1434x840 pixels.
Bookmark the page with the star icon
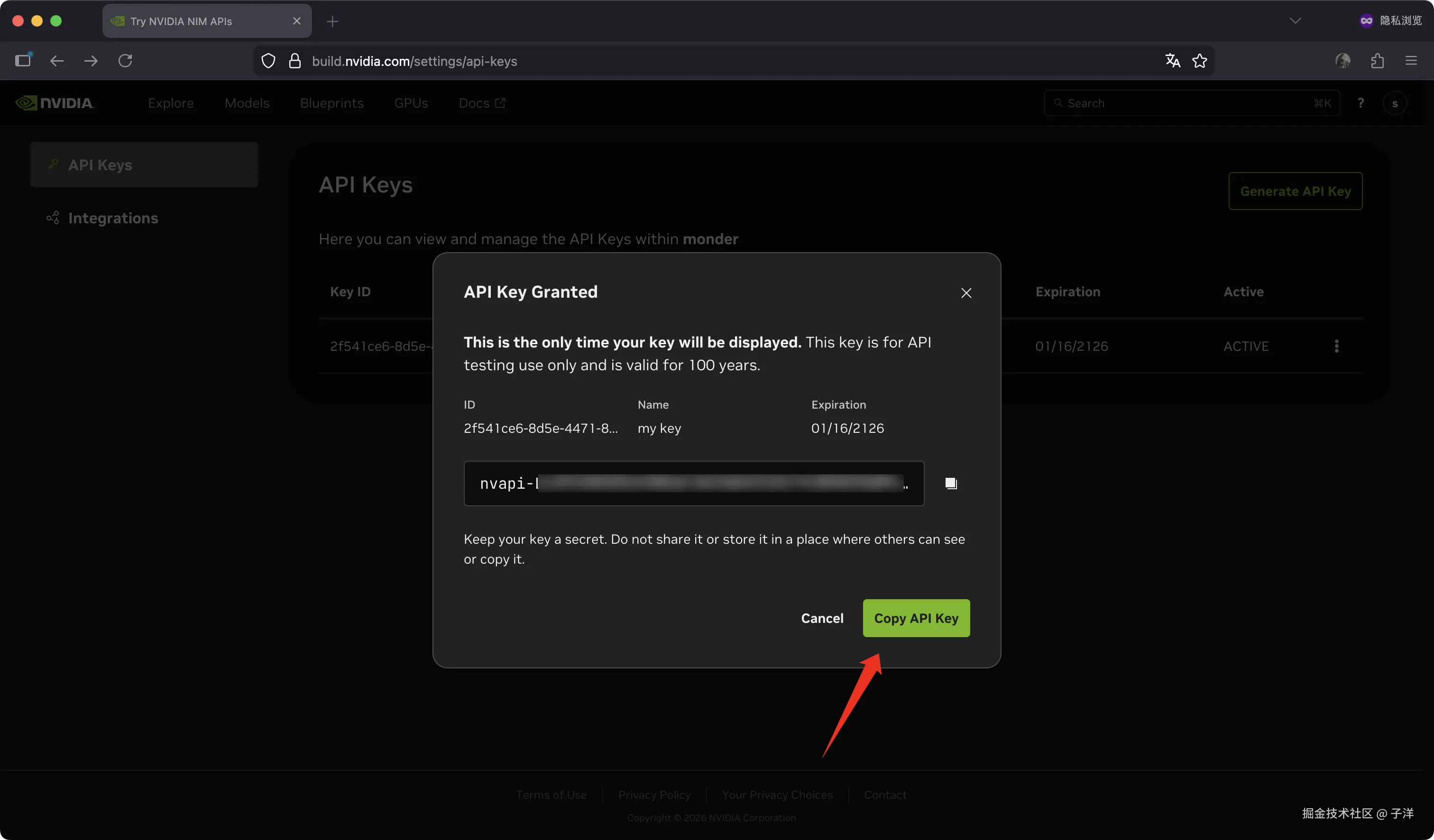[x=1200, y=61]
